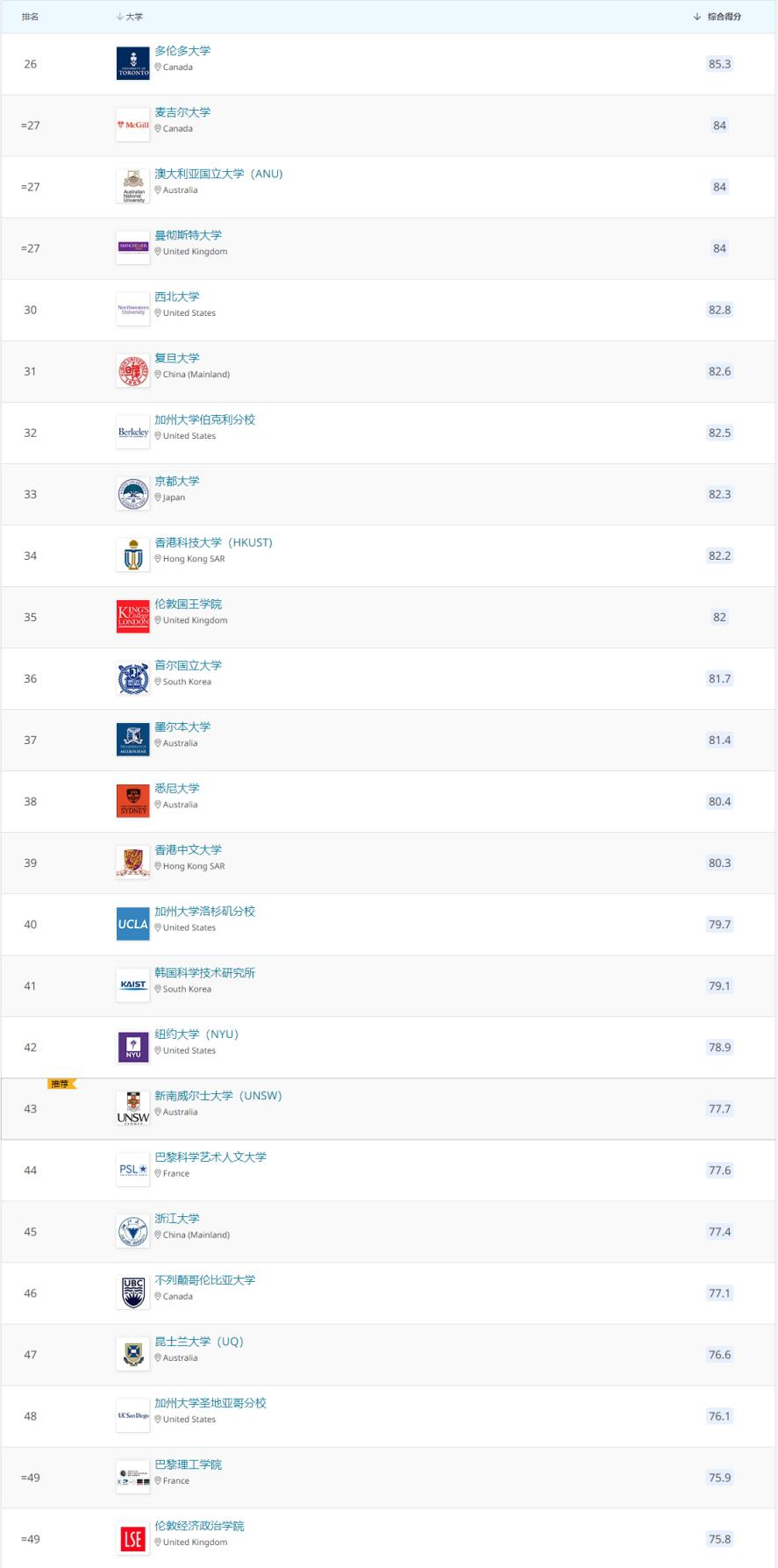
Task: Open 澳大利亚国立大学 (ANU) link
Action: pos(219,174)
